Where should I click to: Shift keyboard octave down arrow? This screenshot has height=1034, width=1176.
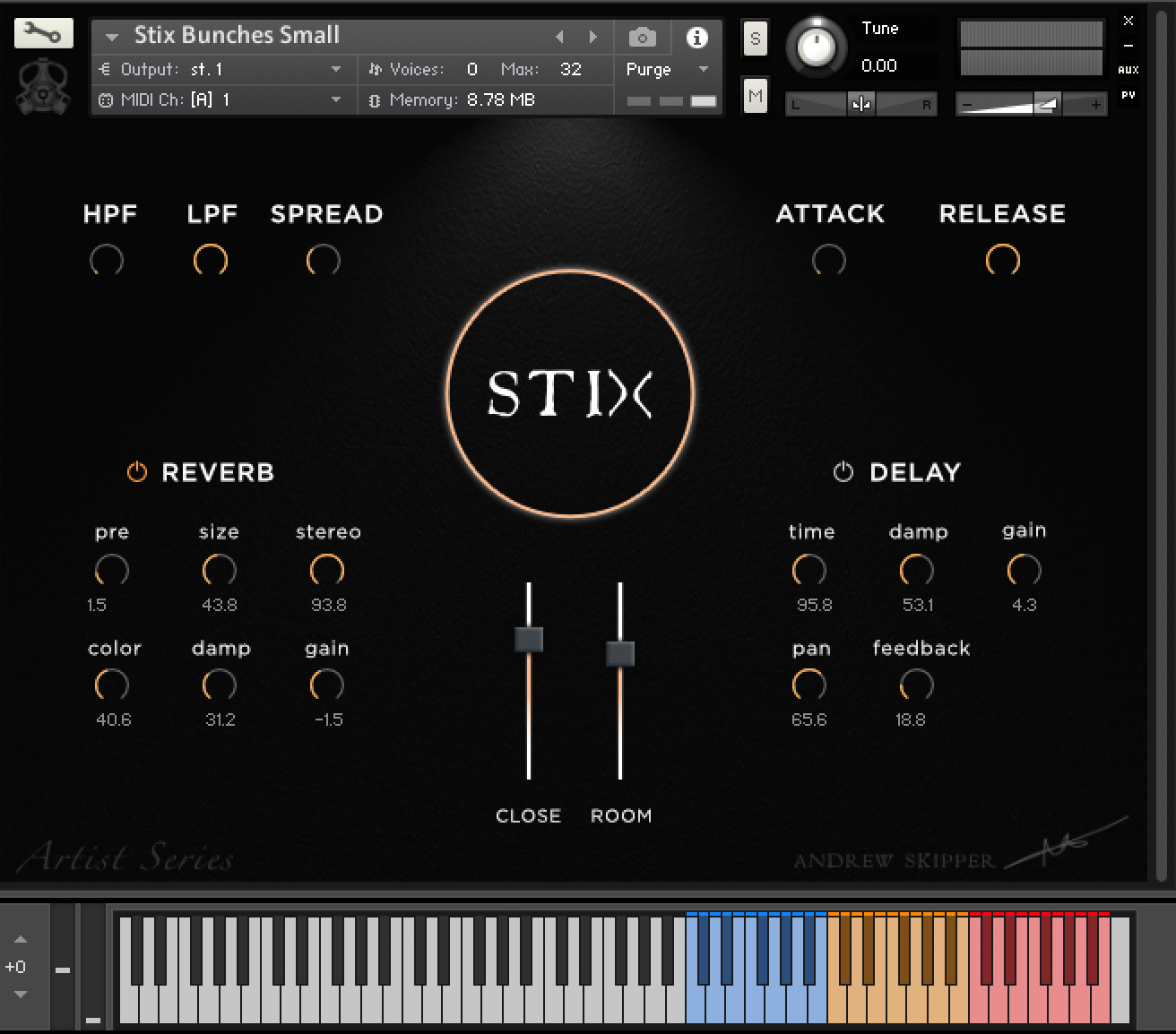(x=21, y=995)
